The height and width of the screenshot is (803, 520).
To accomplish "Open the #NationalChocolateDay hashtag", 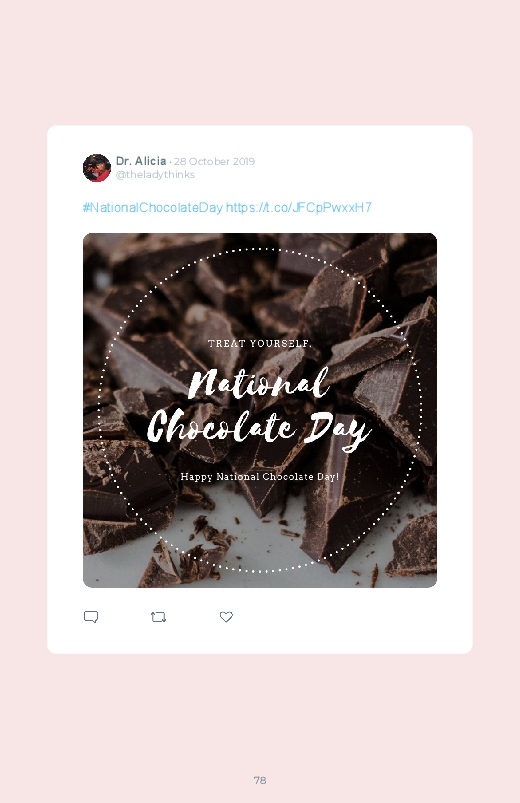I will pos(153,207).
